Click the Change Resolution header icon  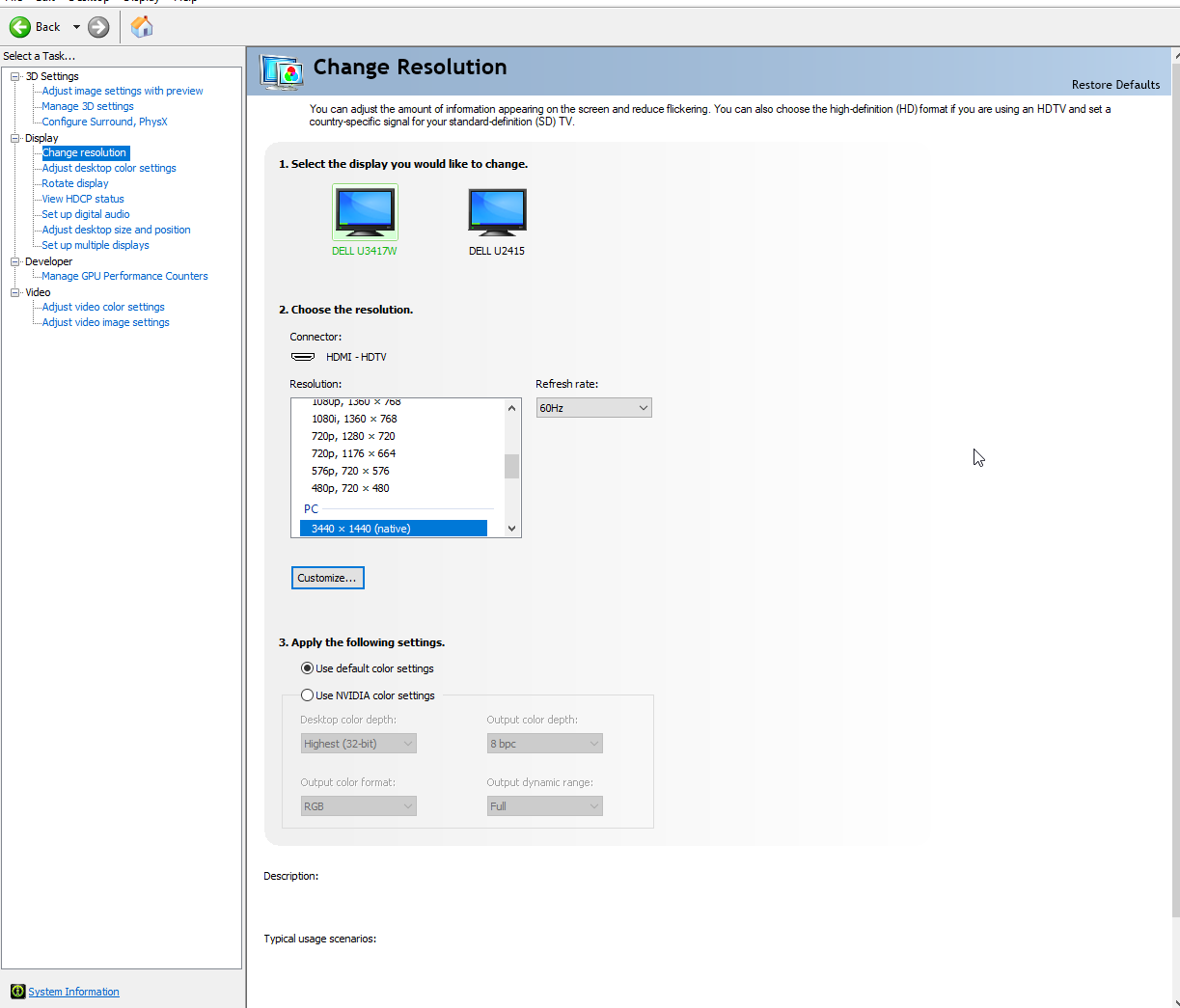point(282,72)
